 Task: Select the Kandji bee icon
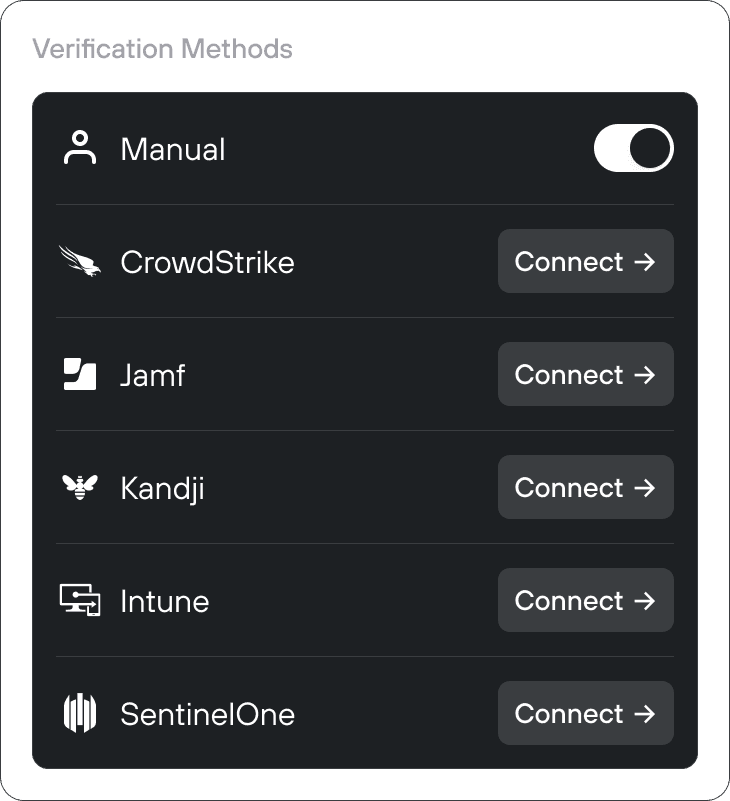(x=80, y=487)
